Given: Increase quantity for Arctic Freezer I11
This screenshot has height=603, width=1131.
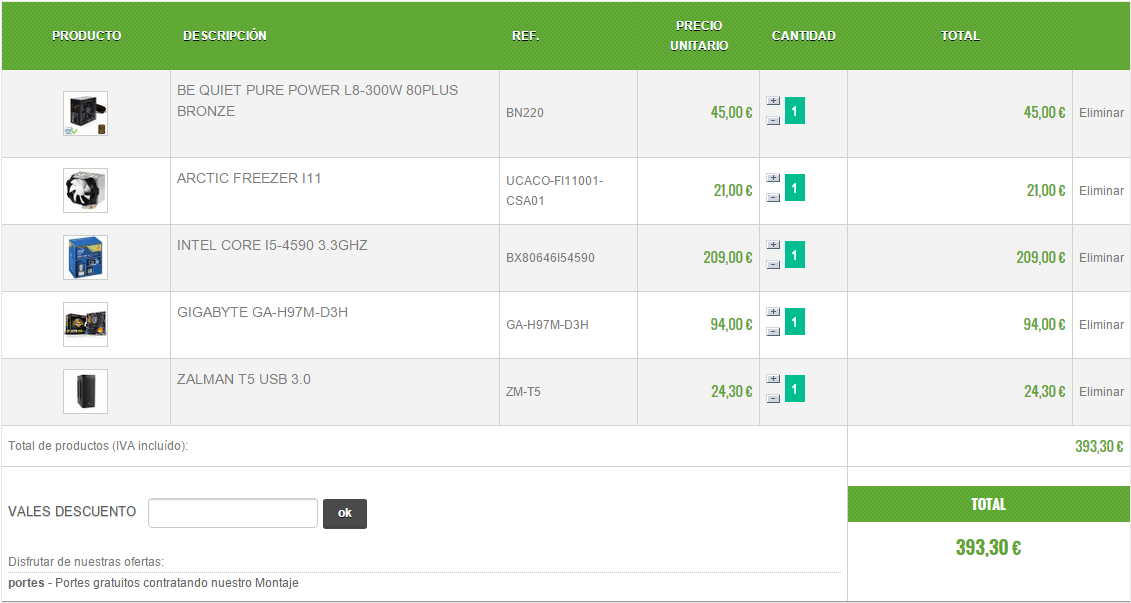Looking at the screenshot, I should [x=773, y=177].
